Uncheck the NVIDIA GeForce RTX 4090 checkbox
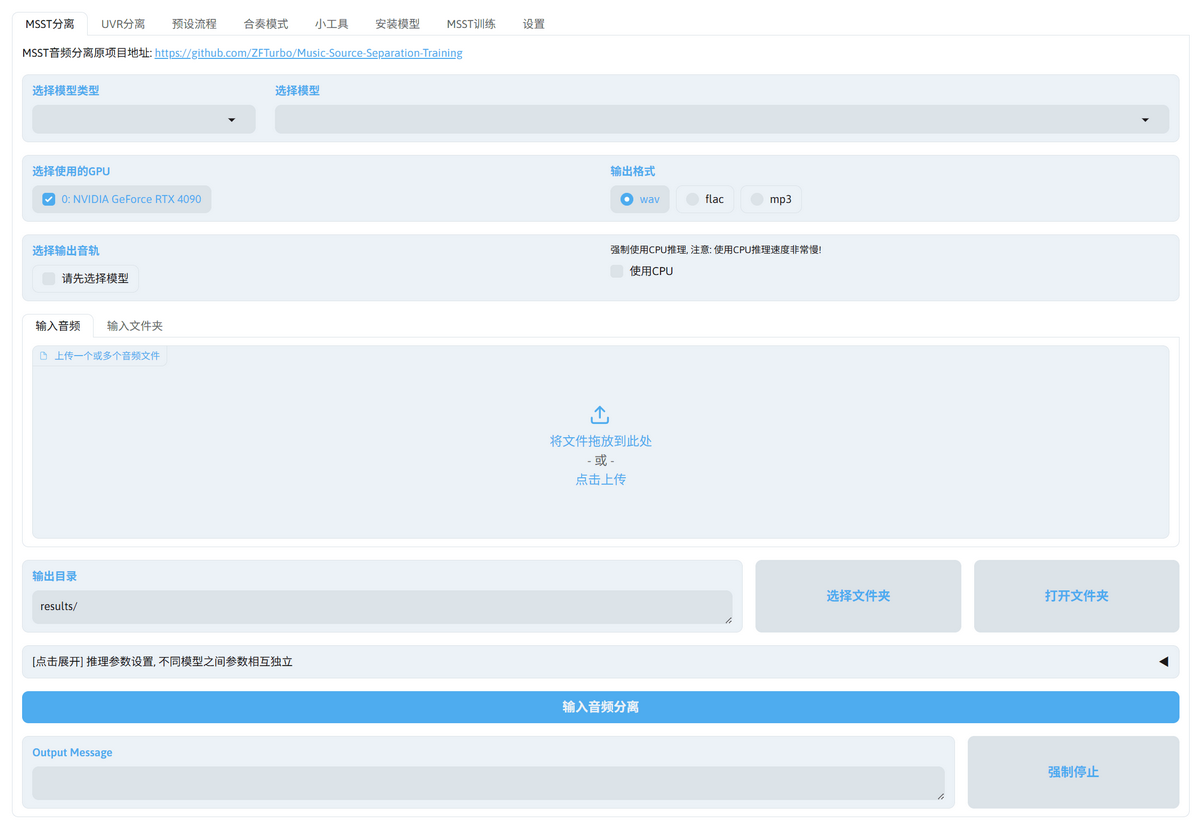The image size is (1200, 828). [49, 199]
